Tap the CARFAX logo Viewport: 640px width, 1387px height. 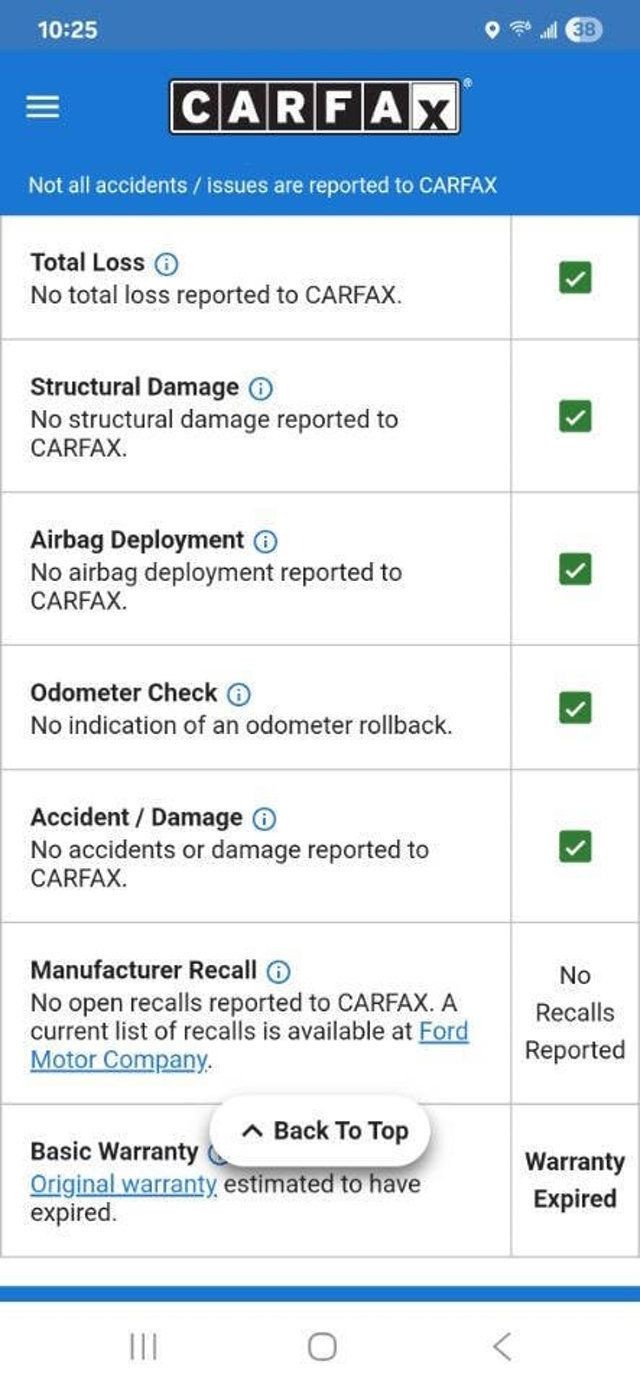(x=315, y=107)
